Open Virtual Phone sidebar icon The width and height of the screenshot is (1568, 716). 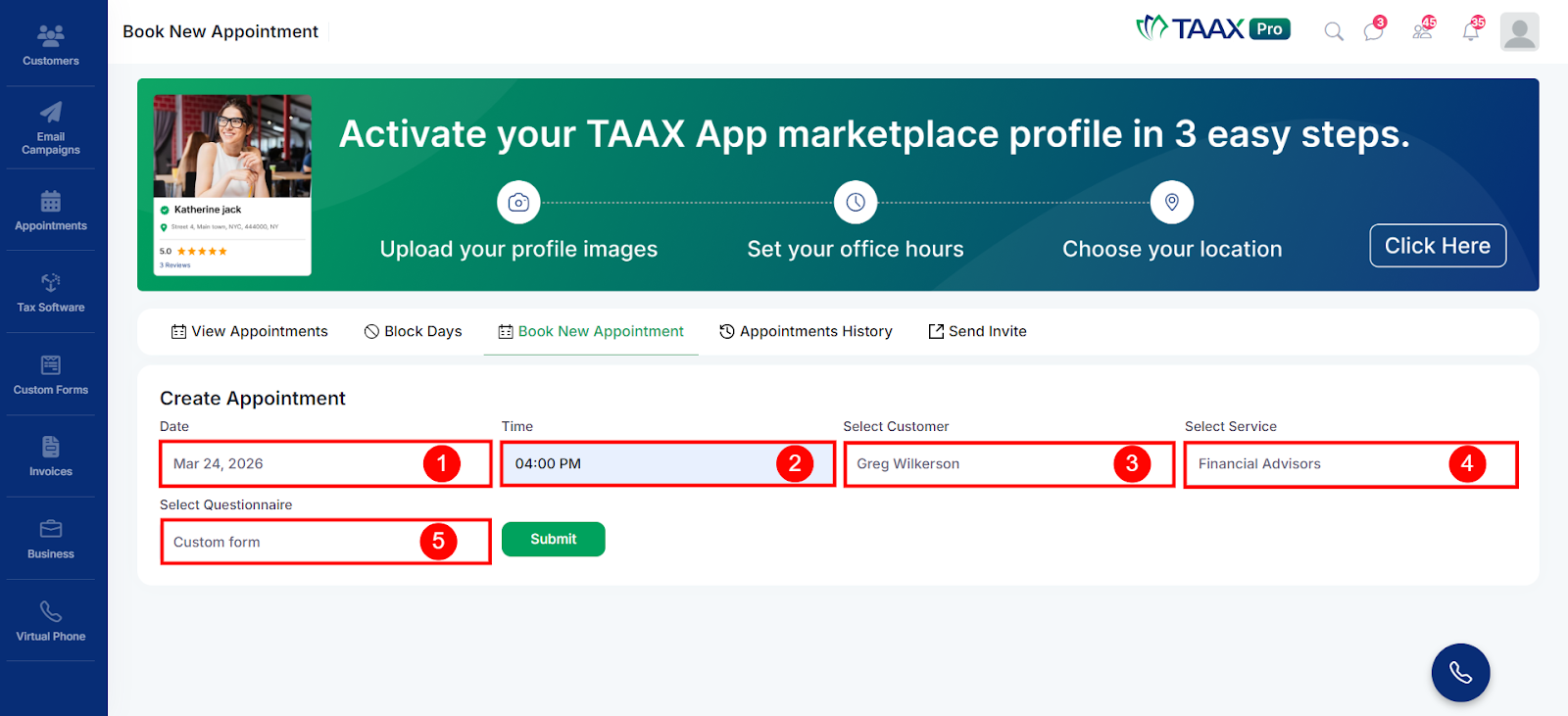point(51,611)
